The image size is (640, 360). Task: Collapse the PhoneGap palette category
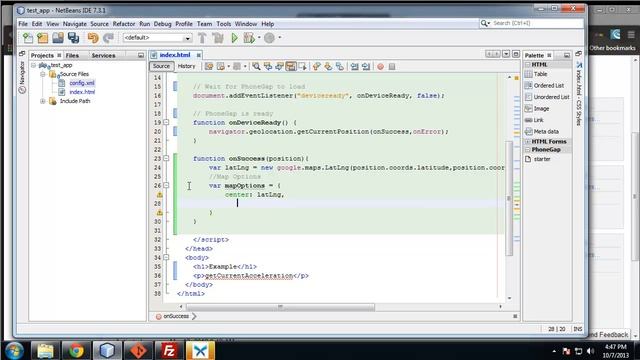(x=527, y=150)
